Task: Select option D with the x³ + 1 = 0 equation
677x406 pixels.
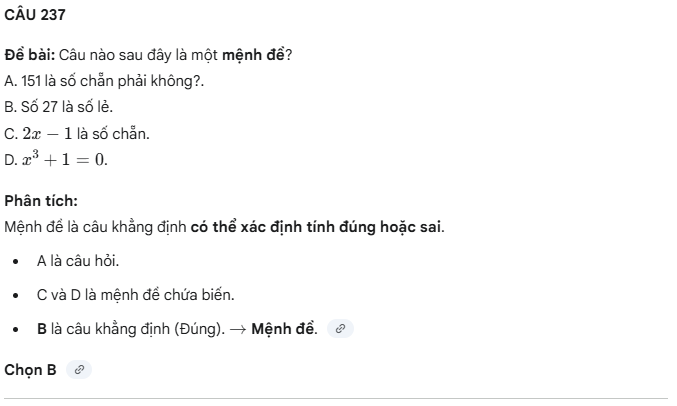Action: point(56,159)
